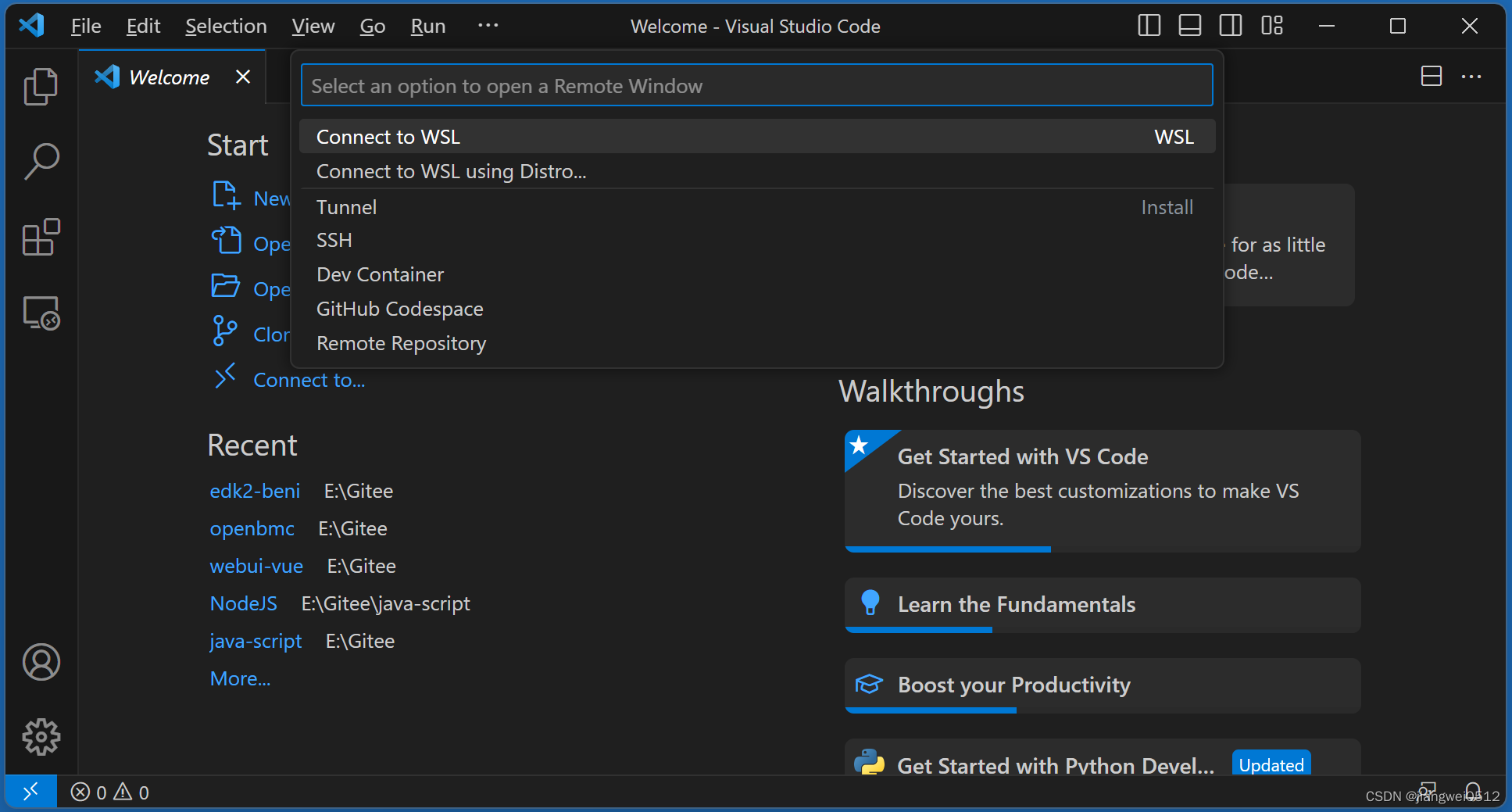
Task: Click the WSL label on first option
Action: (x=1174, y=137)
